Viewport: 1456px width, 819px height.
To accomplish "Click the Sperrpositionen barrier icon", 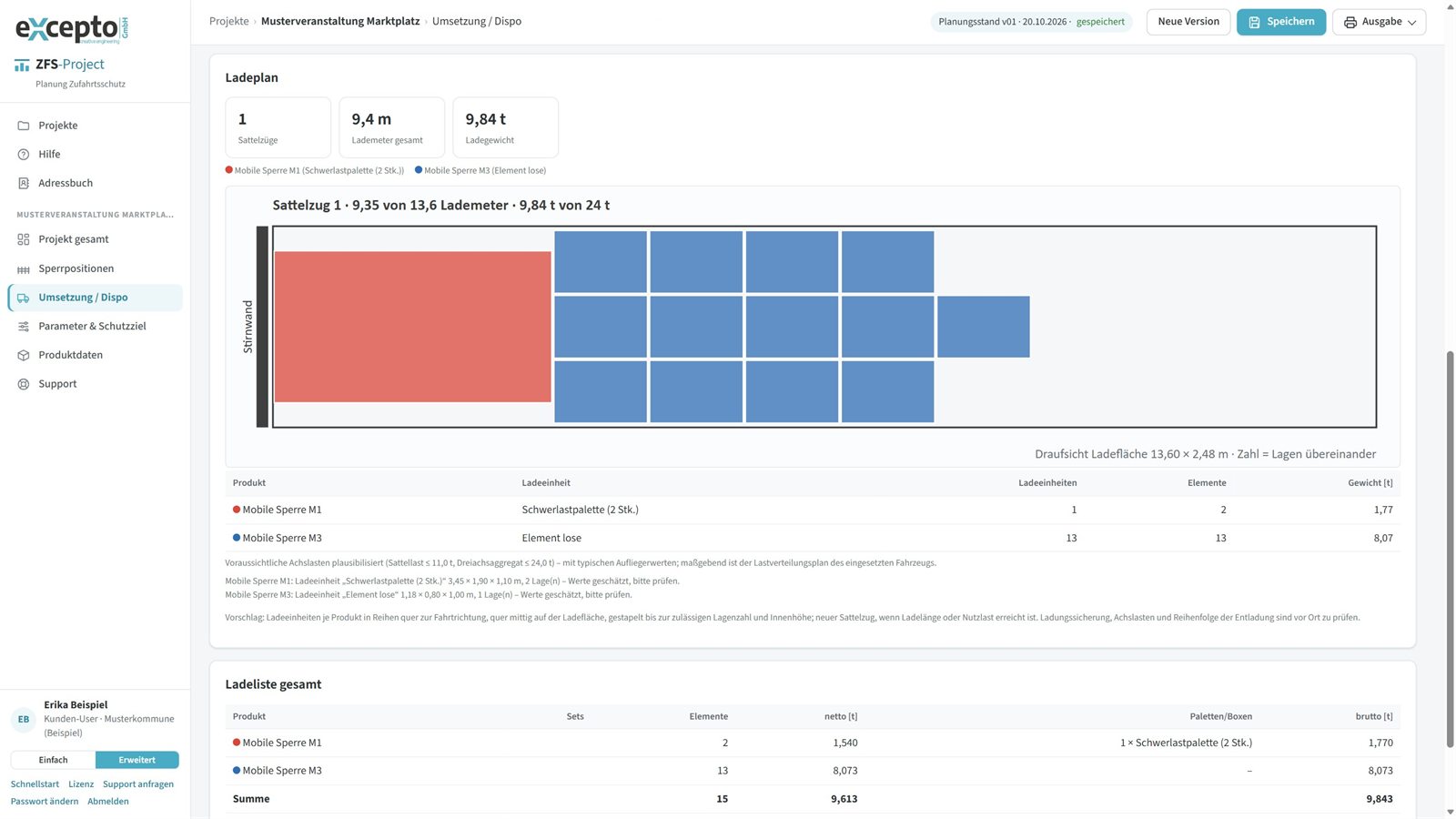I will (24, 268).
